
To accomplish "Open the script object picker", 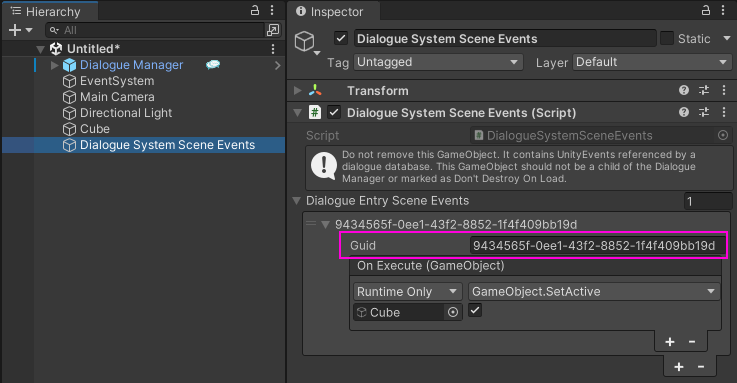I will (723, 136).
